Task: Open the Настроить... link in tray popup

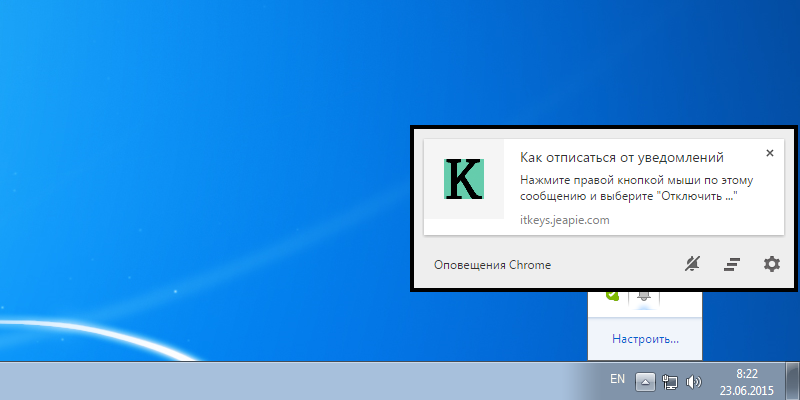Action: (x=645, y=339)
